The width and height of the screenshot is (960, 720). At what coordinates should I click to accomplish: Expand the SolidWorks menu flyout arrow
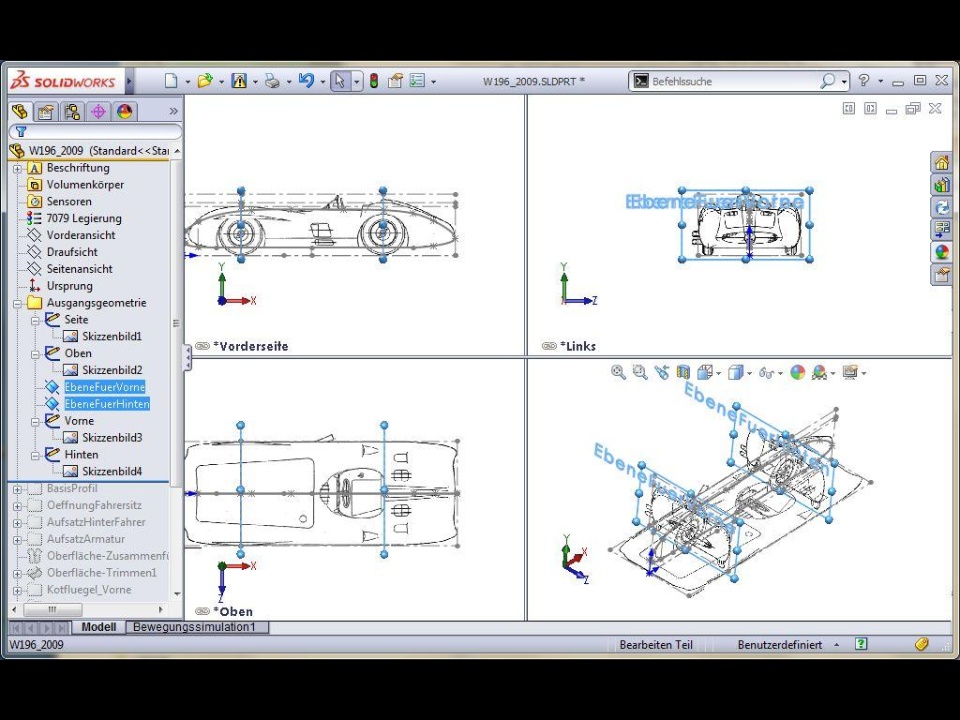[x=129, y=81]
